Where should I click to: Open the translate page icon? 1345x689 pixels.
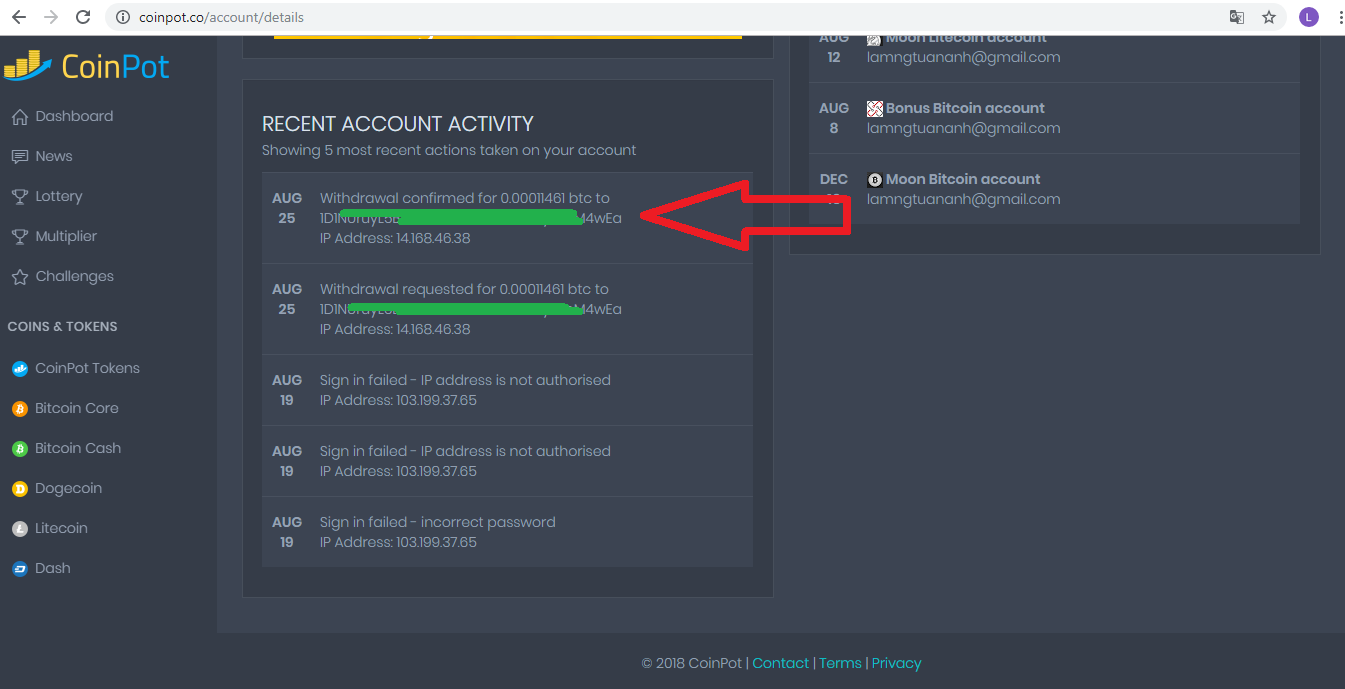coord(1237,17)
